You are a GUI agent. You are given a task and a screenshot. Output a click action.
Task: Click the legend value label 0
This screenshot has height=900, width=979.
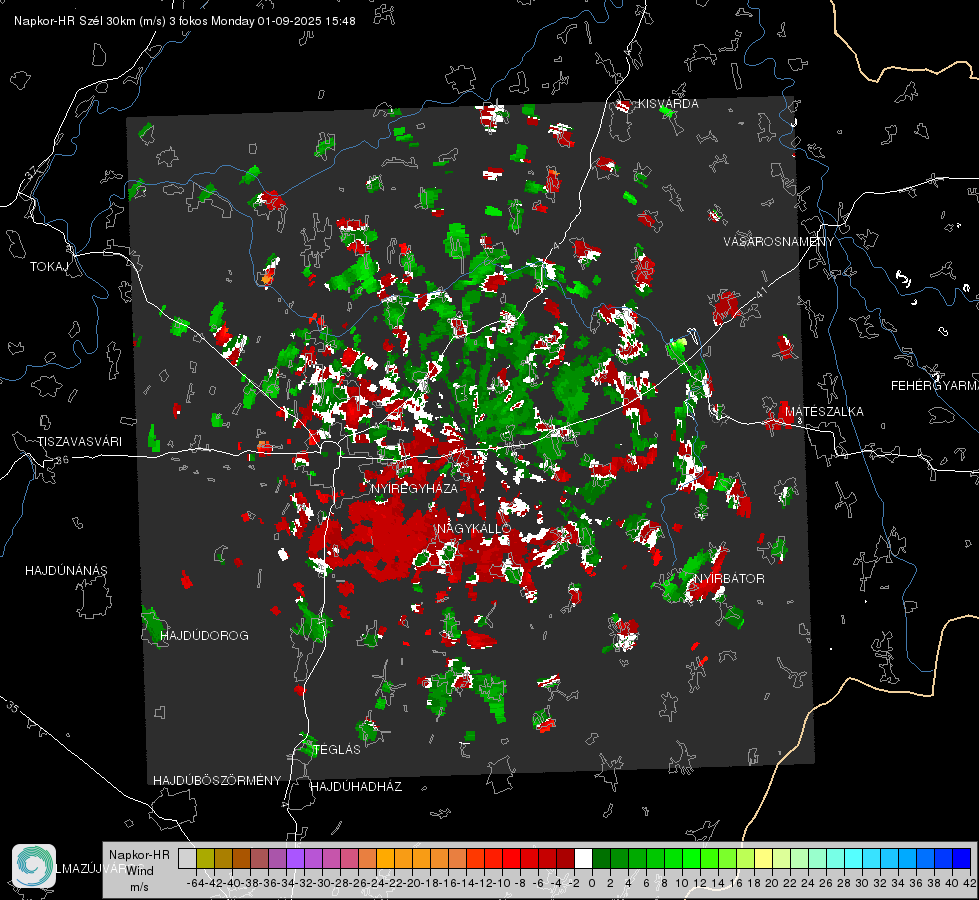tap(592, 883)
